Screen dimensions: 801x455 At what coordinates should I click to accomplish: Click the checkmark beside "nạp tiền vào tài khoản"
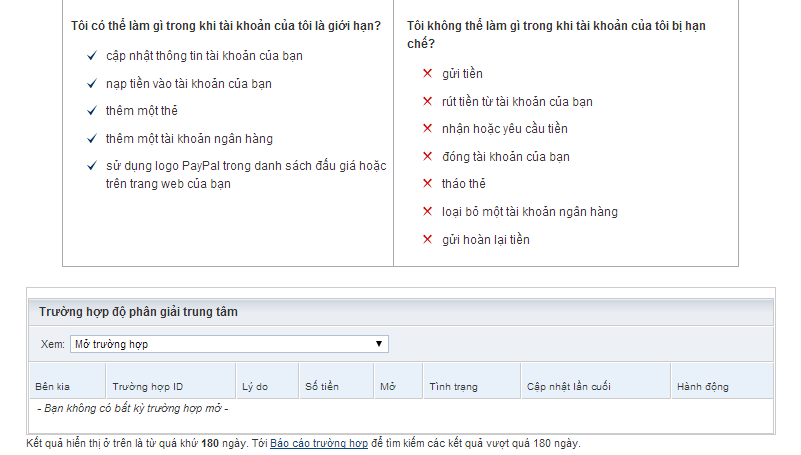click(92, 83)
